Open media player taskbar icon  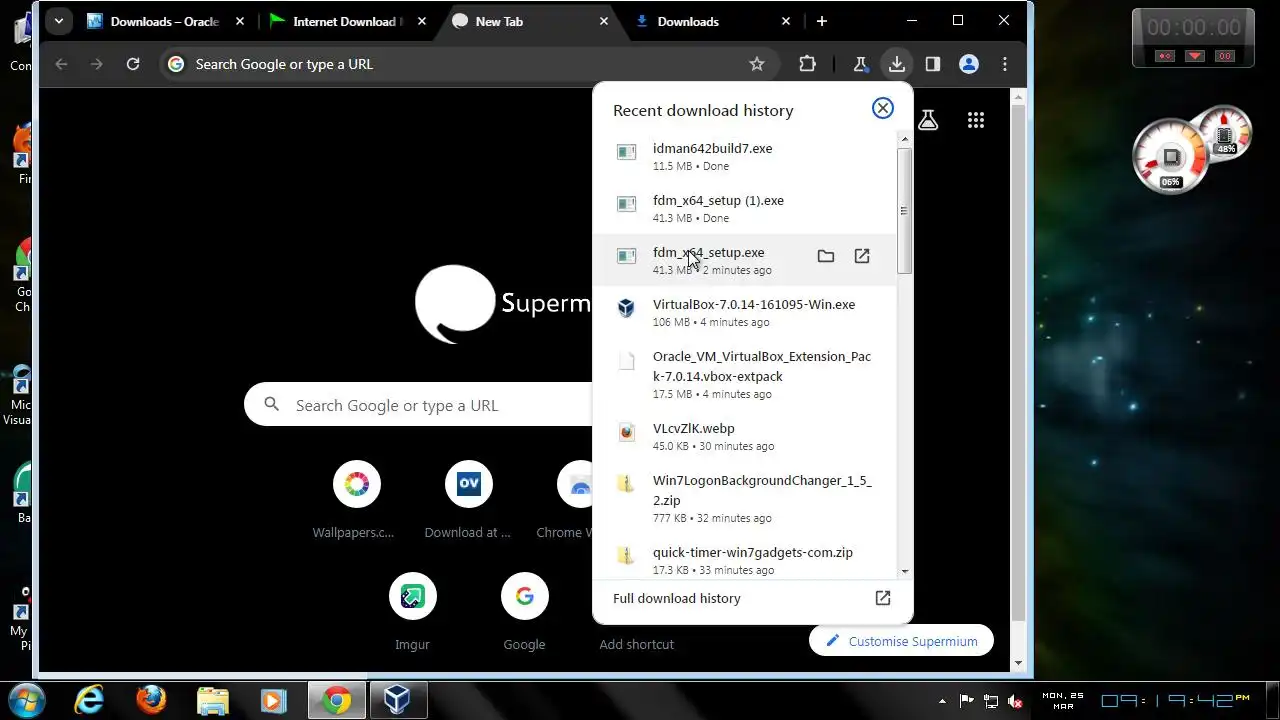274,700
